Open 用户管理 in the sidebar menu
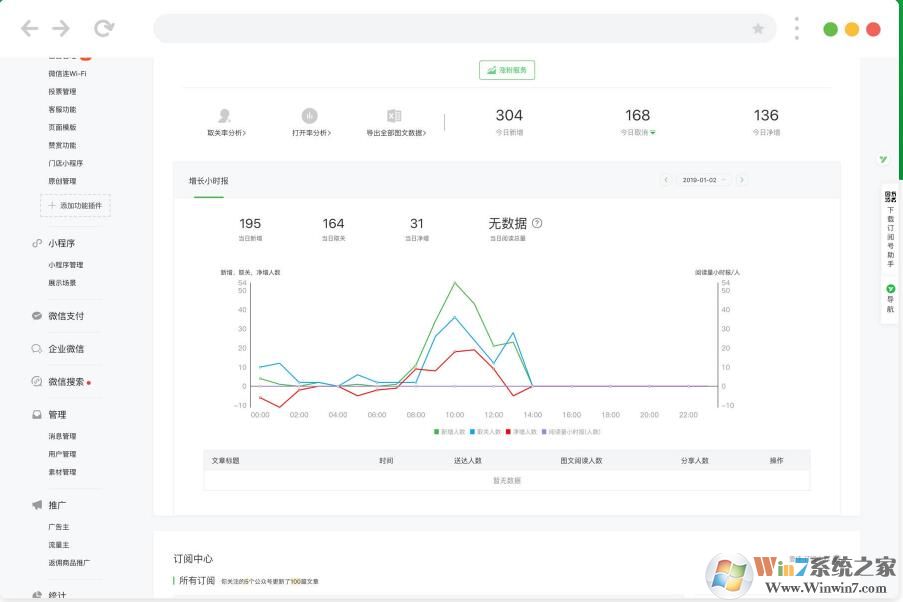The image size is (903, 602). point(62,454)
